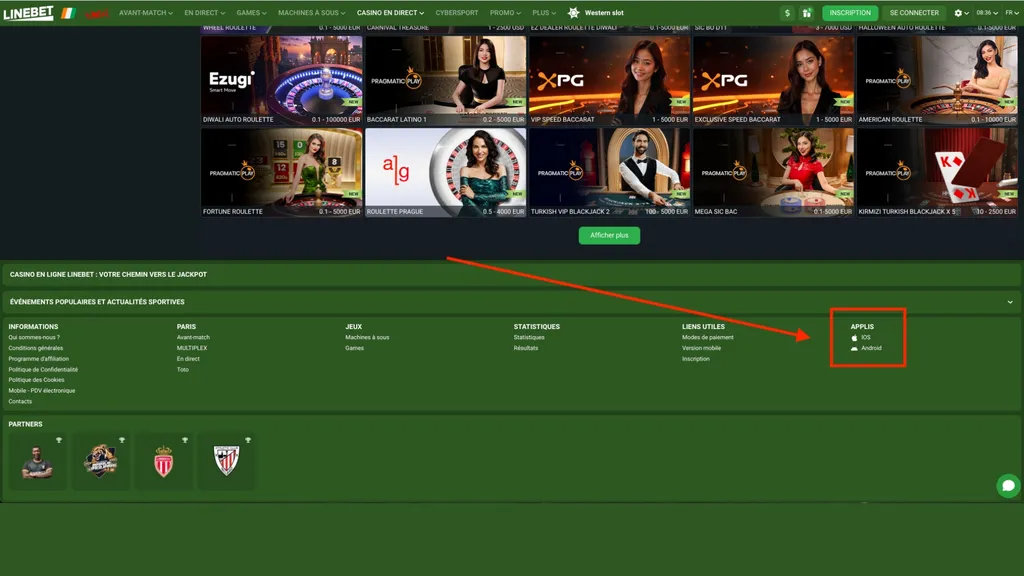This screenshot has width=1024, height=576.
Task: Open the live chat bubble
Action: [x=1008, y=485]
